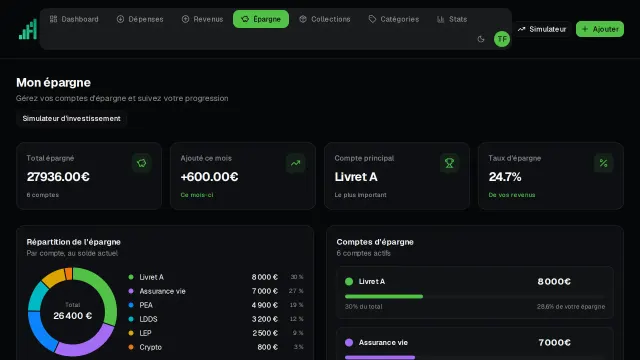Toggle dark mode with the moon icon
Screen dimensions: 640x360
click(481, 39)
